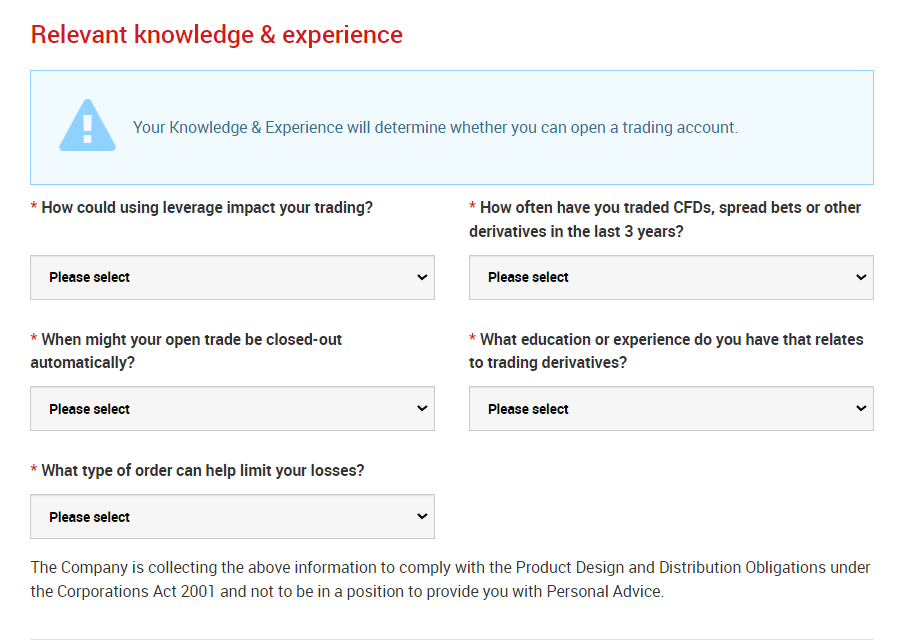Click the chevron arrow on leverage impact dropdown

click(422, 277)
